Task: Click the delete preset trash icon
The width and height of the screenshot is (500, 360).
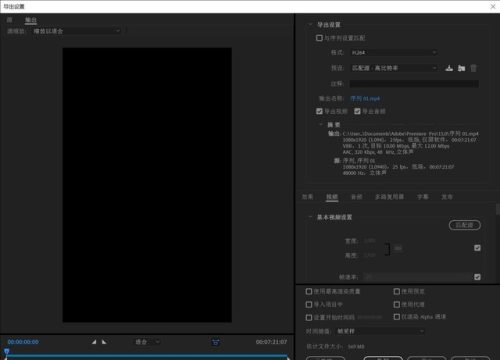Action: pyautogui.click(x=473, y=68)
